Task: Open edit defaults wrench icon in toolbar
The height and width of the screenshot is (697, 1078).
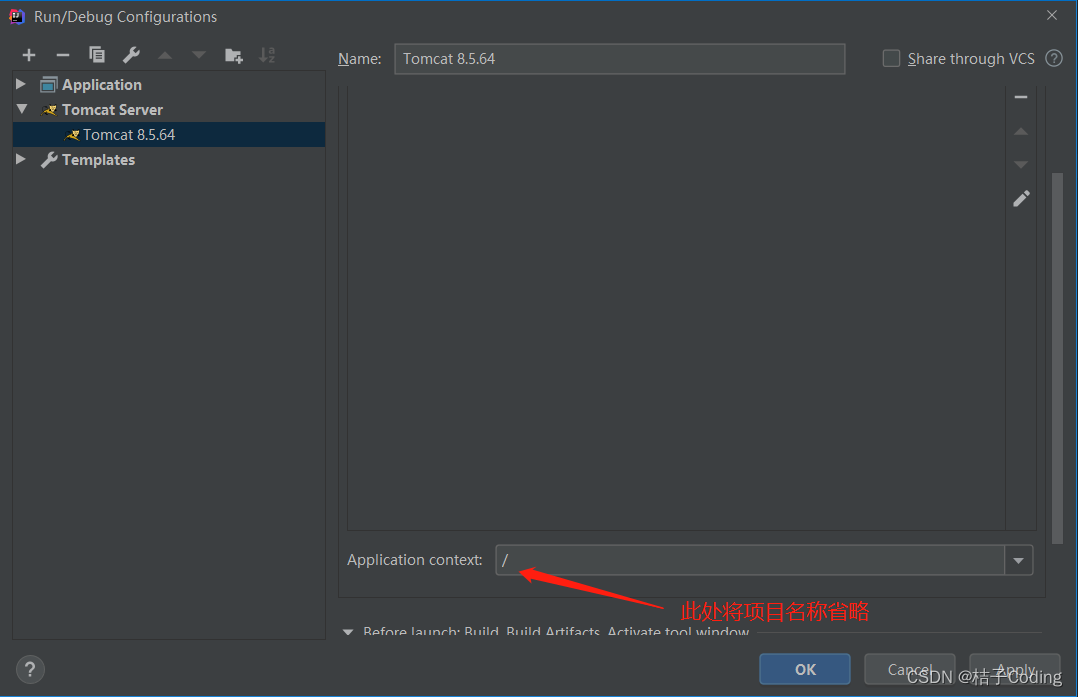Action: (131, 55)
